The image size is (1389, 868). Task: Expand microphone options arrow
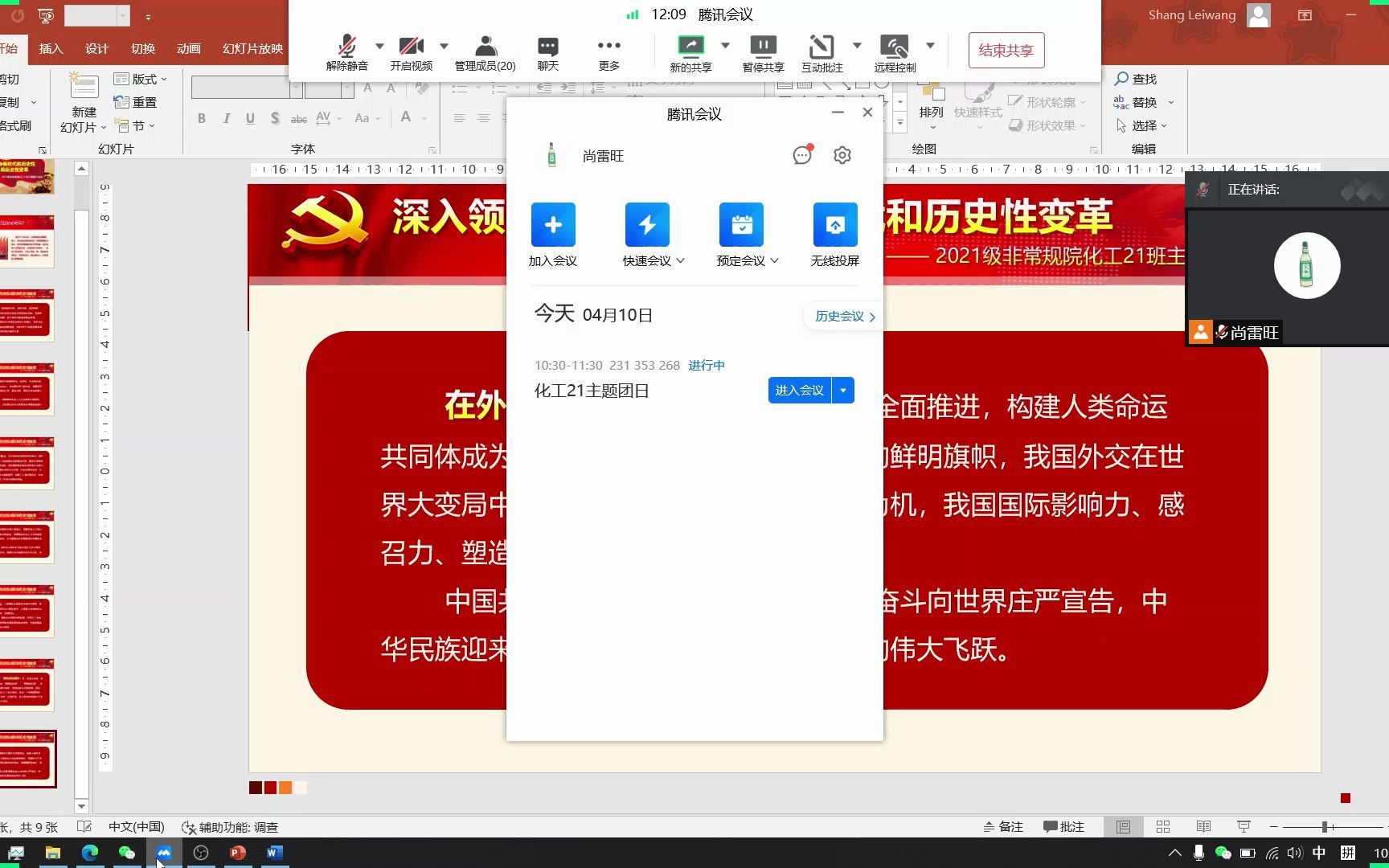[x=379, y=46]
